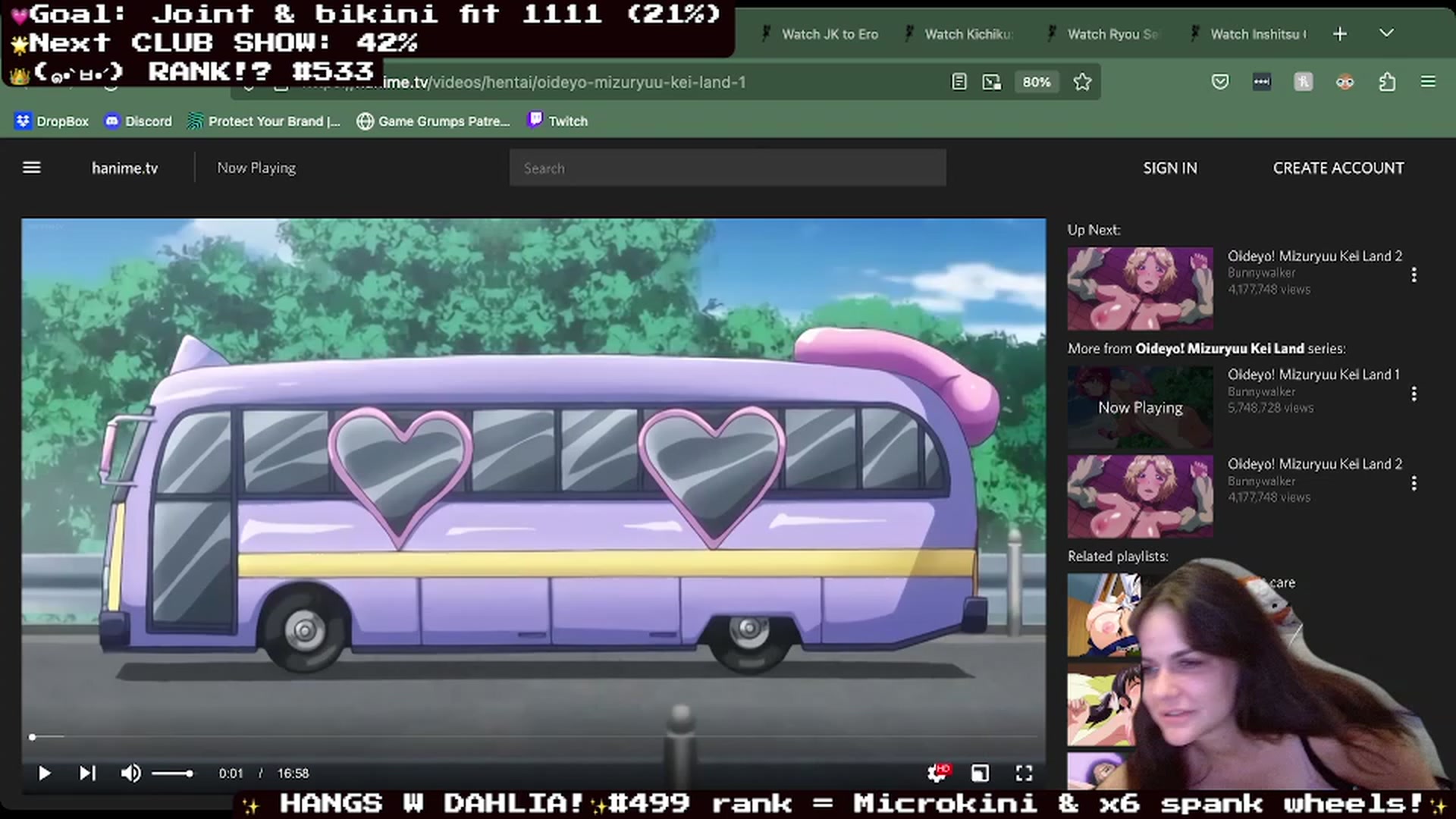Viewport: 1456px width, 819px height.
Task: Mute the video with the speaker icon
Action: pos(130,773)
